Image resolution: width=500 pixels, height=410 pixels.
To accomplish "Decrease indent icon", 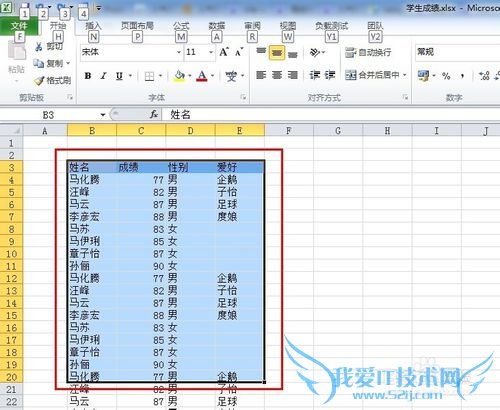I will (x=314, y=75).
